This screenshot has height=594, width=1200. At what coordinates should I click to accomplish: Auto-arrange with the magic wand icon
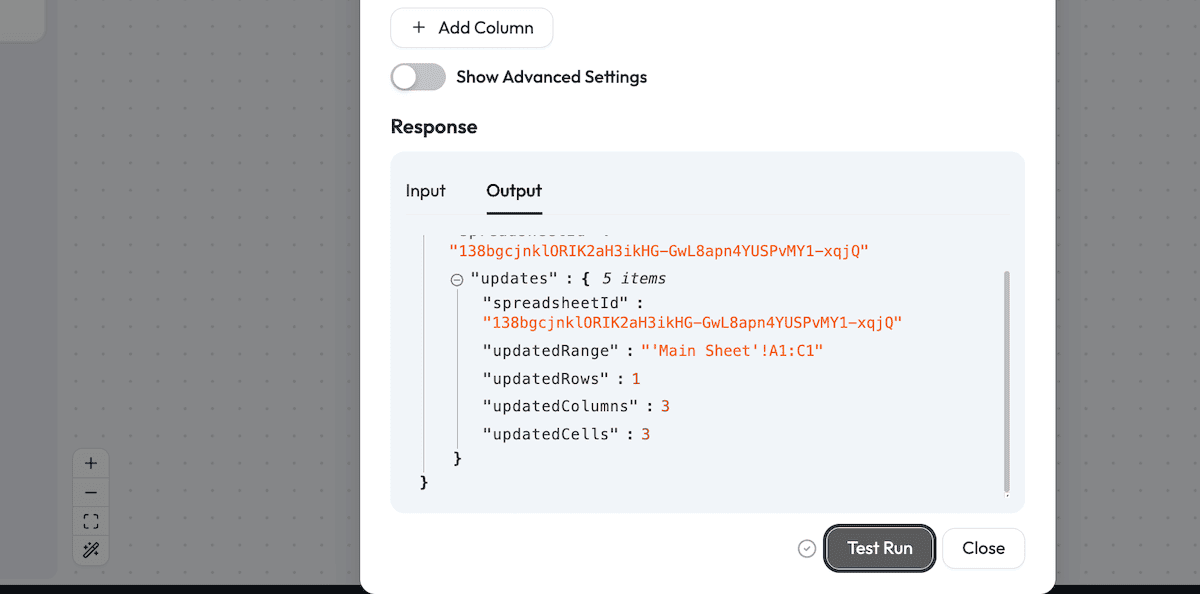point(91,550)
